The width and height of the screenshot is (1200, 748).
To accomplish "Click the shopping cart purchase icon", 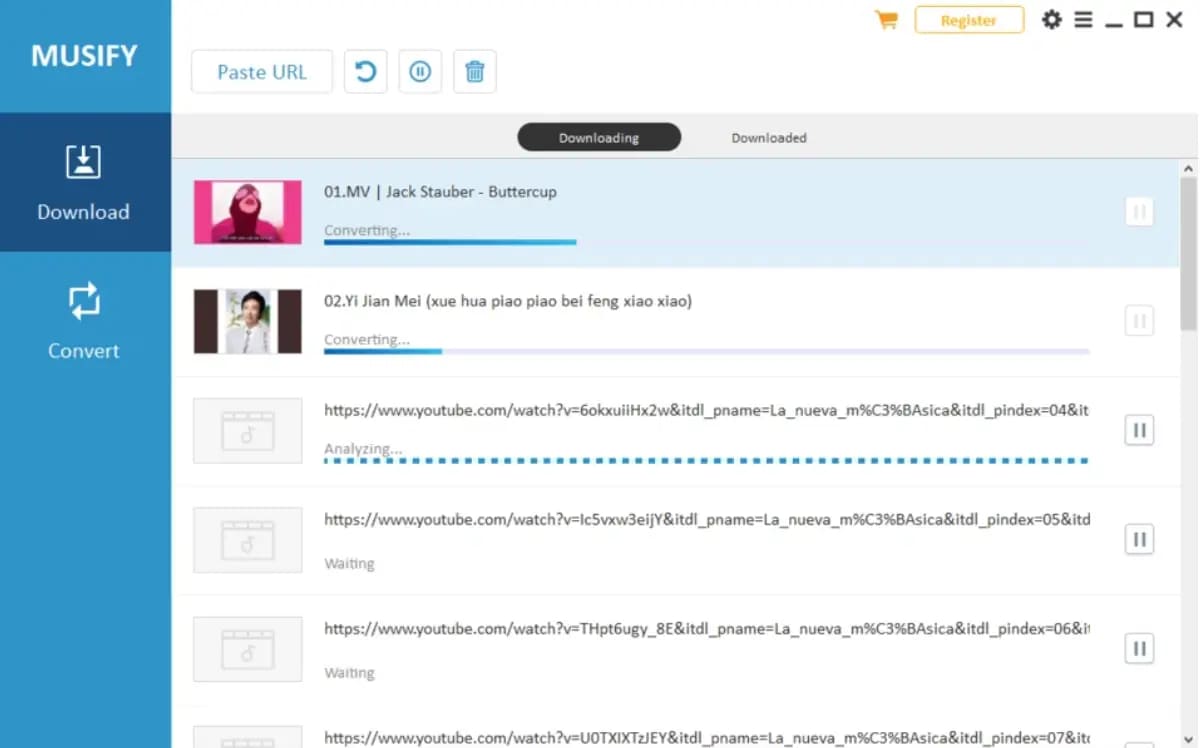I will point(886,20).
